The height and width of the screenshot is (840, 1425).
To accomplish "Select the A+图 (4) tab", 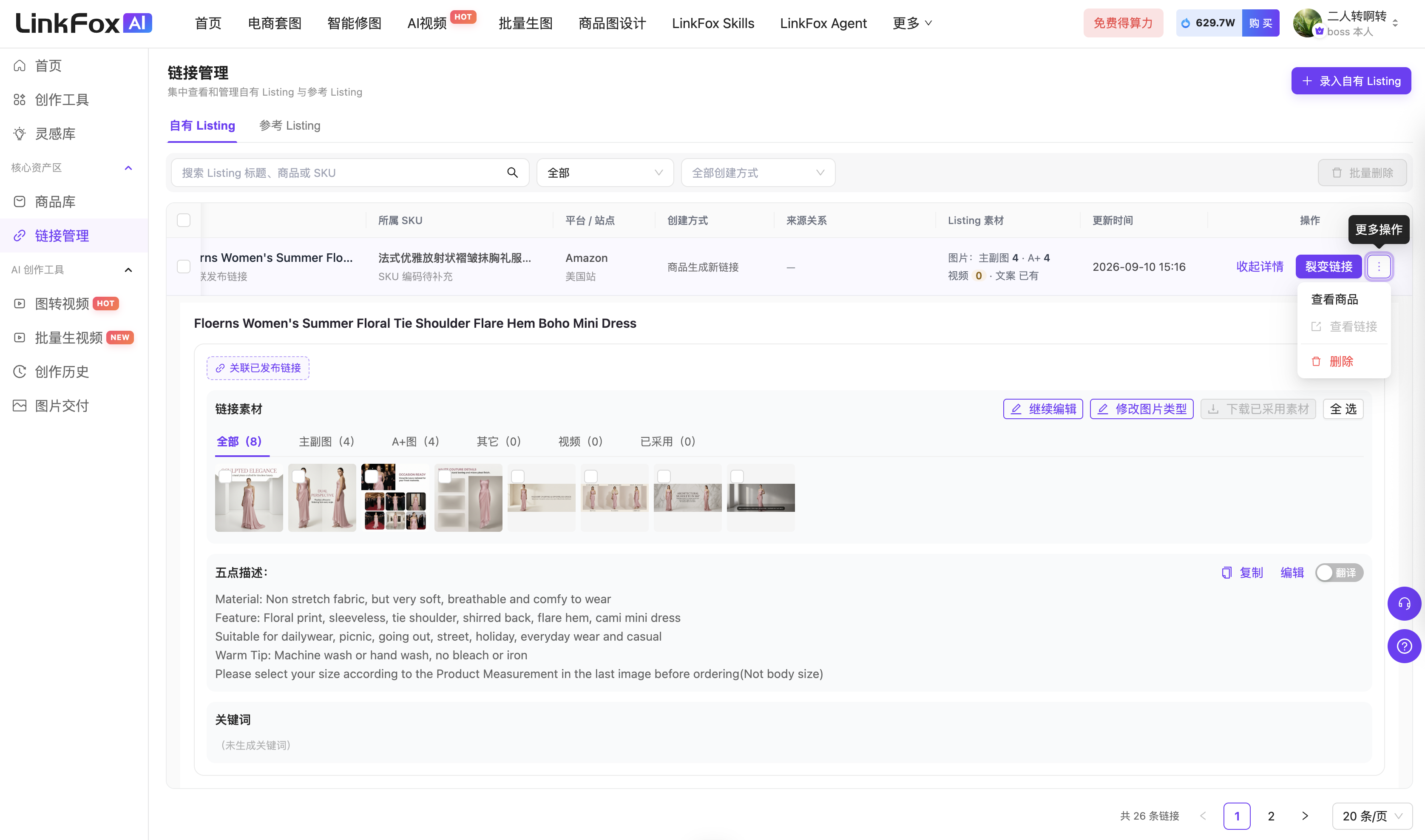I will (x=415, y=442).
